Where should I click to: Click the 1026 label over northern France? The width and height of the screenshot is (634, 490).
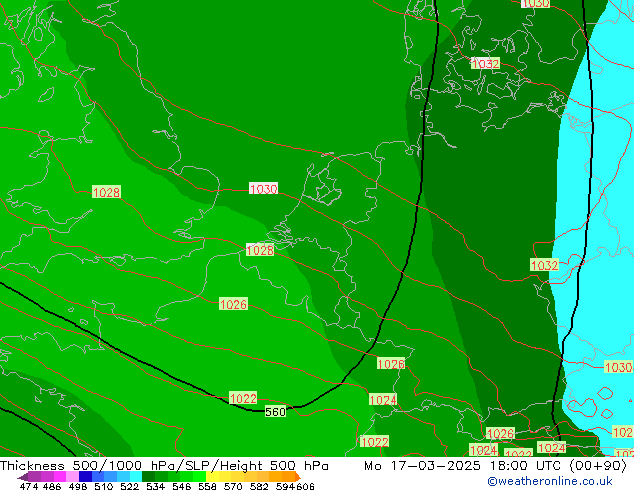coord(233,304)
